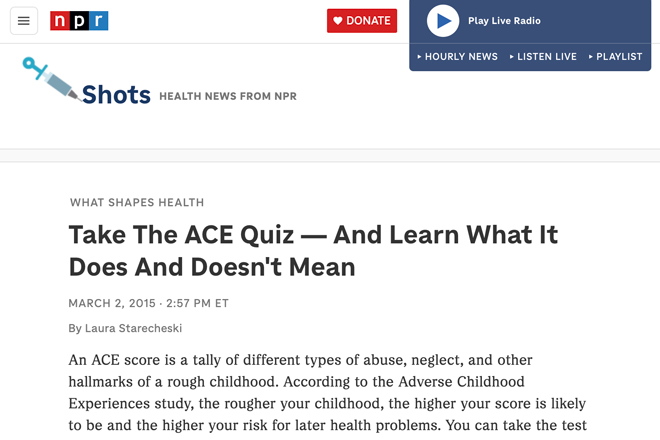
Task: Open the hamburger navigation menu
Action: [x=24, y=21]
